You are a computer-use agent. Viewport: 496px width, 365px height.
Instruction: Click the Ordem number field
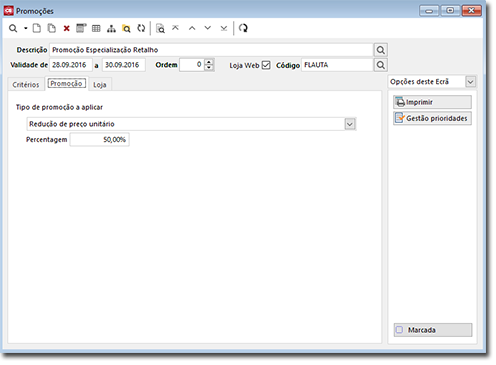(x=192, y=65)
